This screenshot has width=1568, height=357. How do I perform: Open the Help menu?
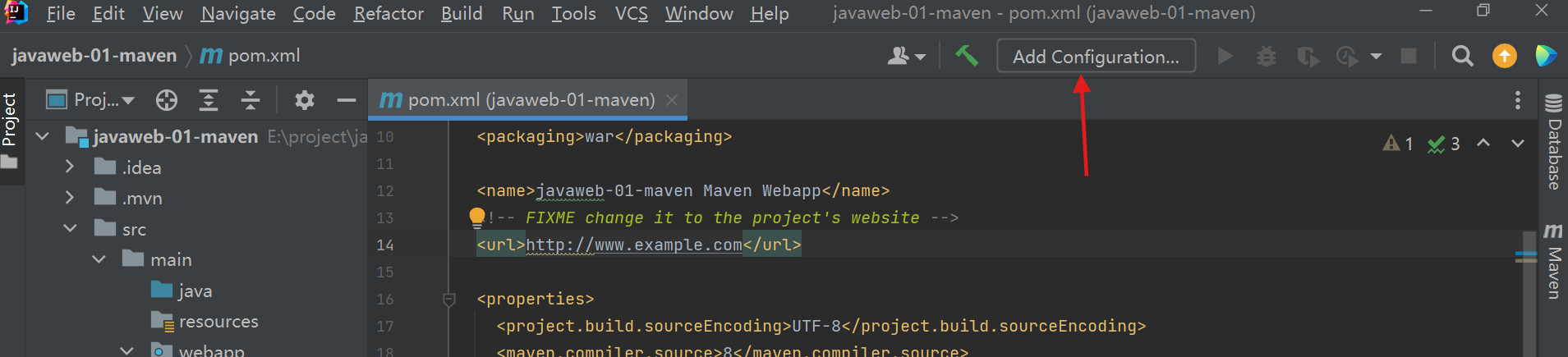[x=770, y=13]
